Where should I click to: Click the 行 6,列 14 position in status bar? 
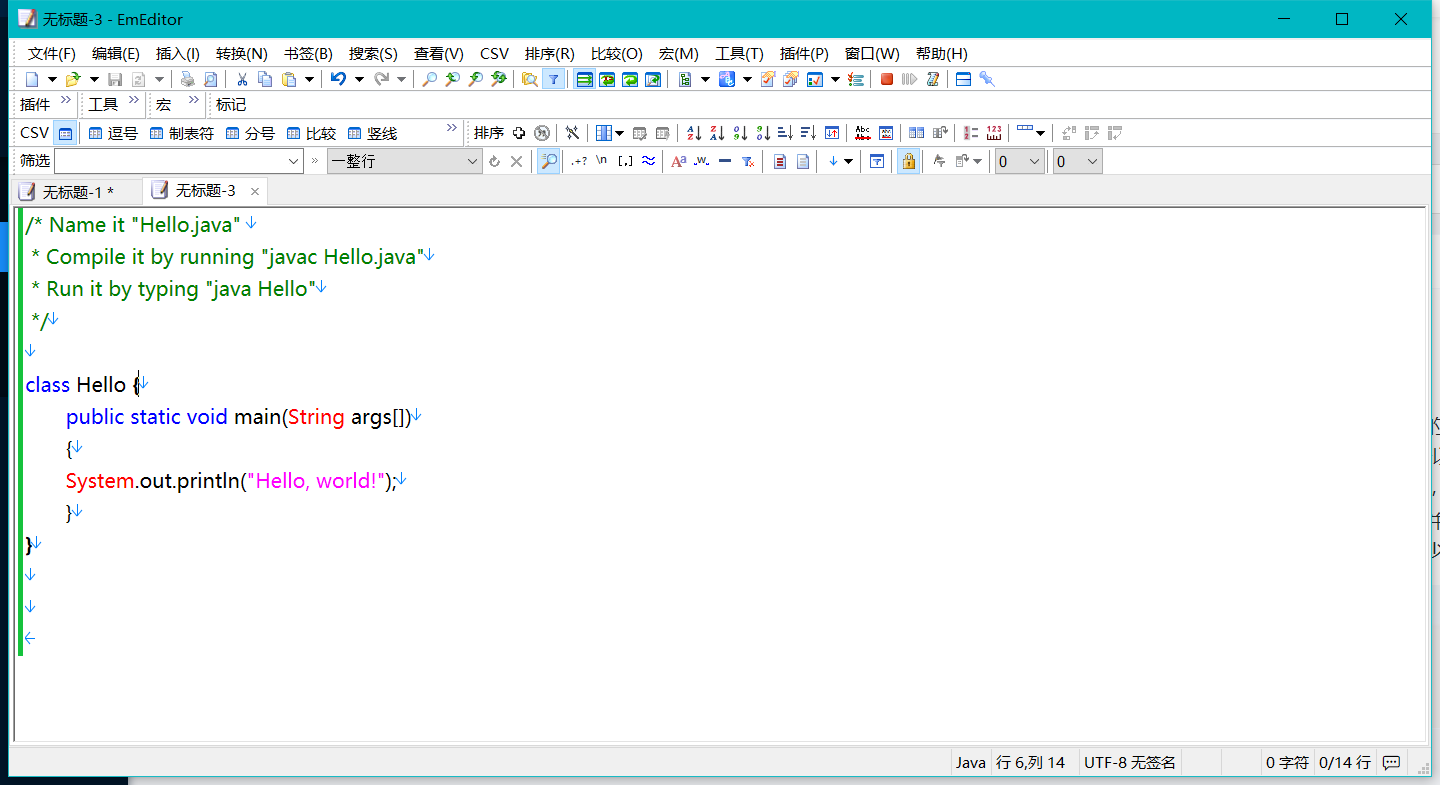click(1031, 762)
